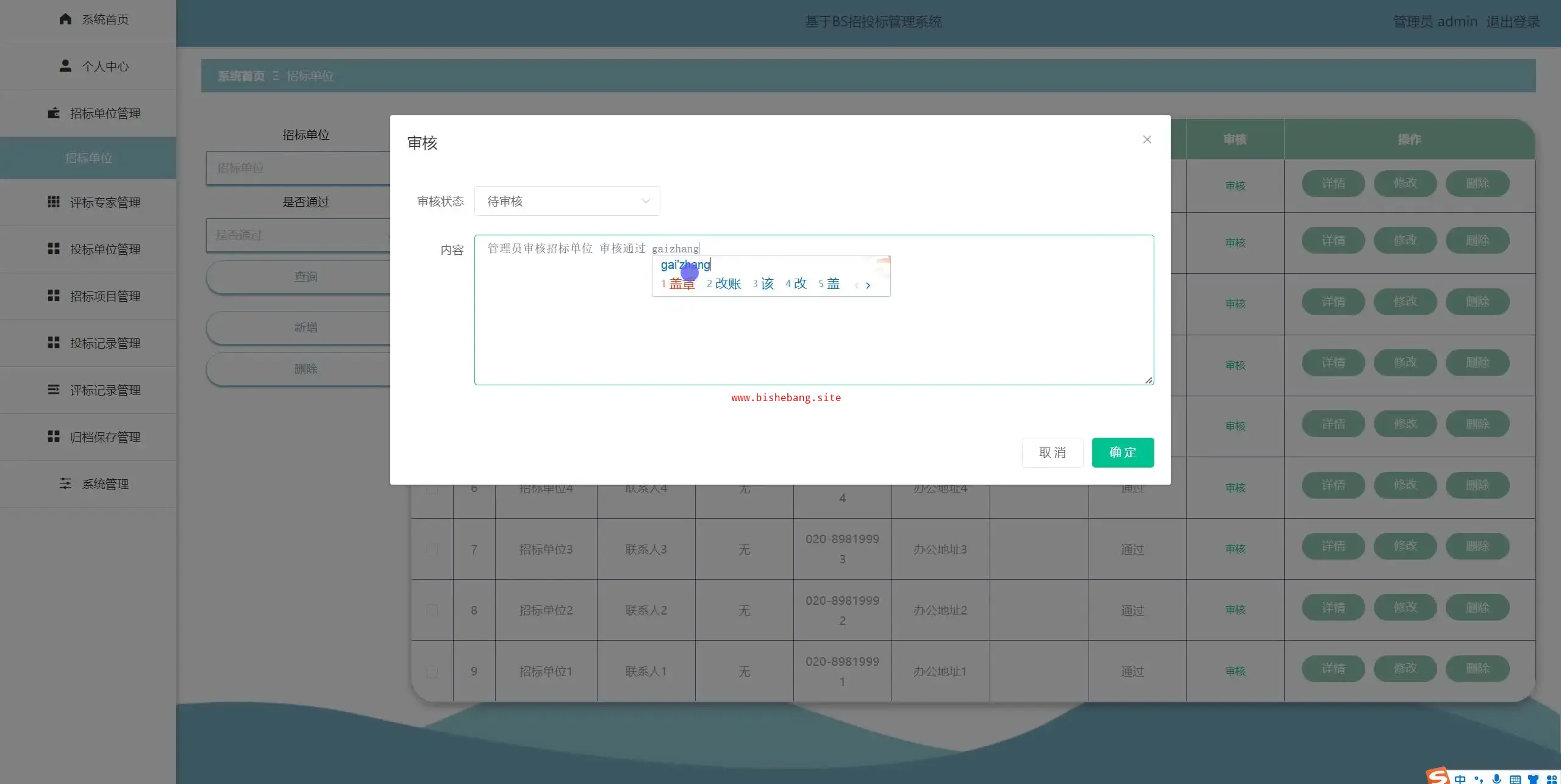
Task: Open the 审核状态 dropdown showing 待审核
Action: pos(566,201)
